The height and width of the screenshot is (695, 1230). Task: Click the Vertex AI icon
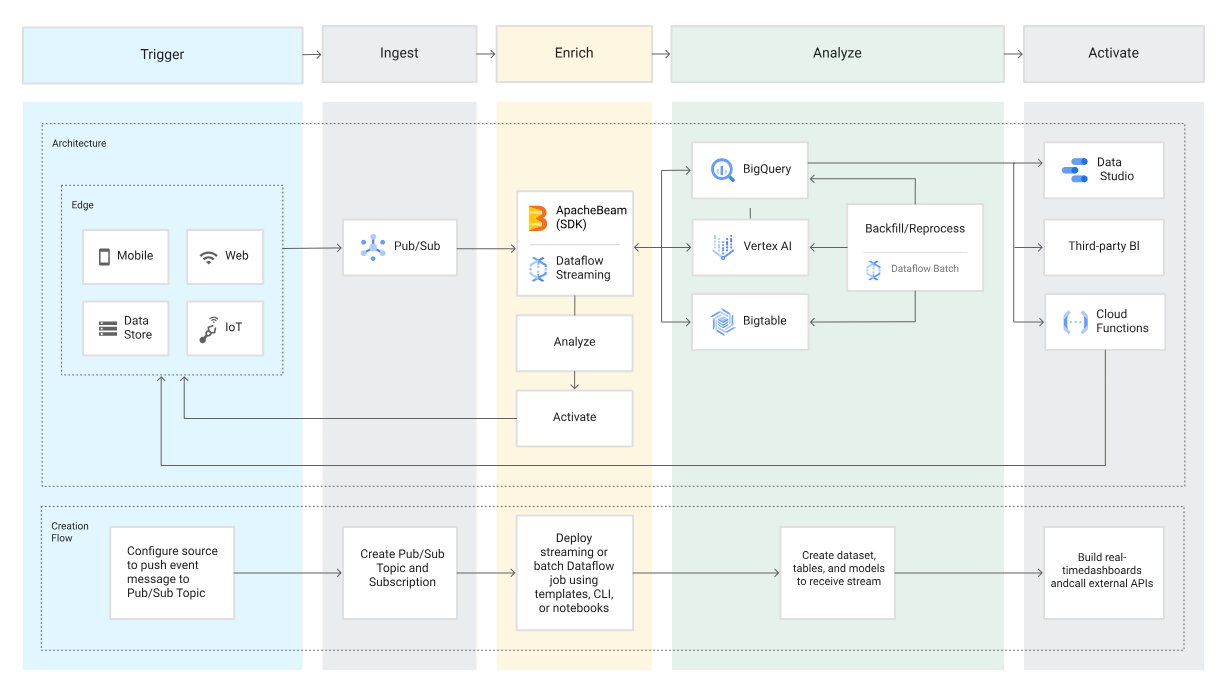tap(722, 246)
